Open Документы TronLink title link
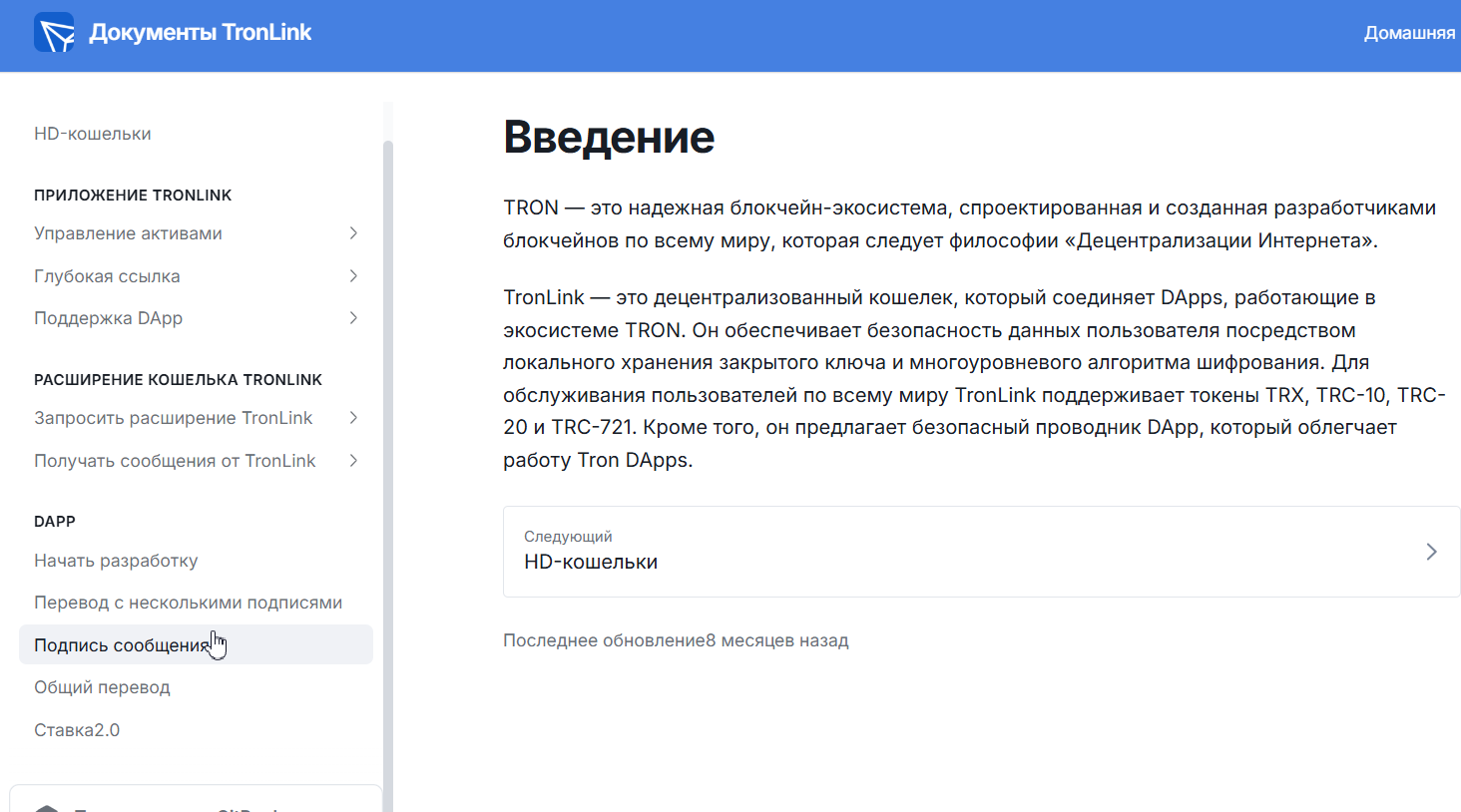The height and width of the screenshot is (812, 1461). pyautogui.click(x=201, y=33)
